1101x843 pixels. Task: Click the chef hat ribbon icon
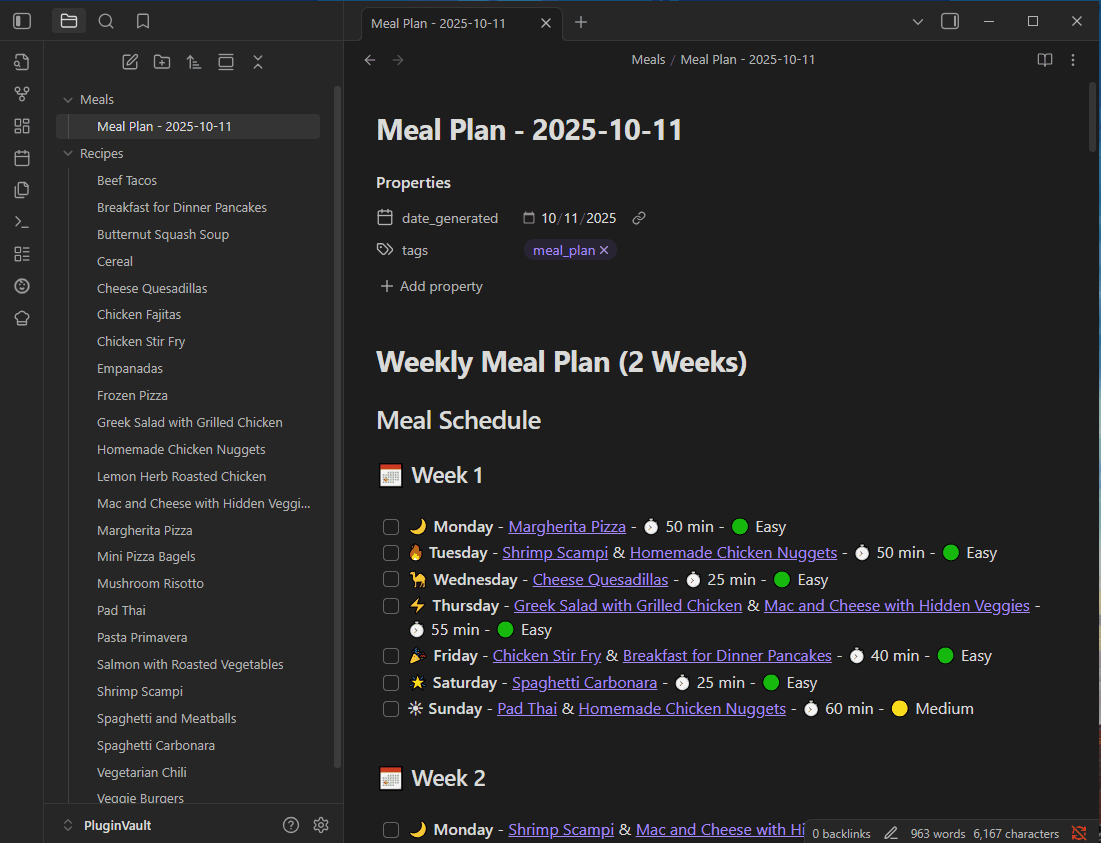pyautogui.click(x=22, y=318)
